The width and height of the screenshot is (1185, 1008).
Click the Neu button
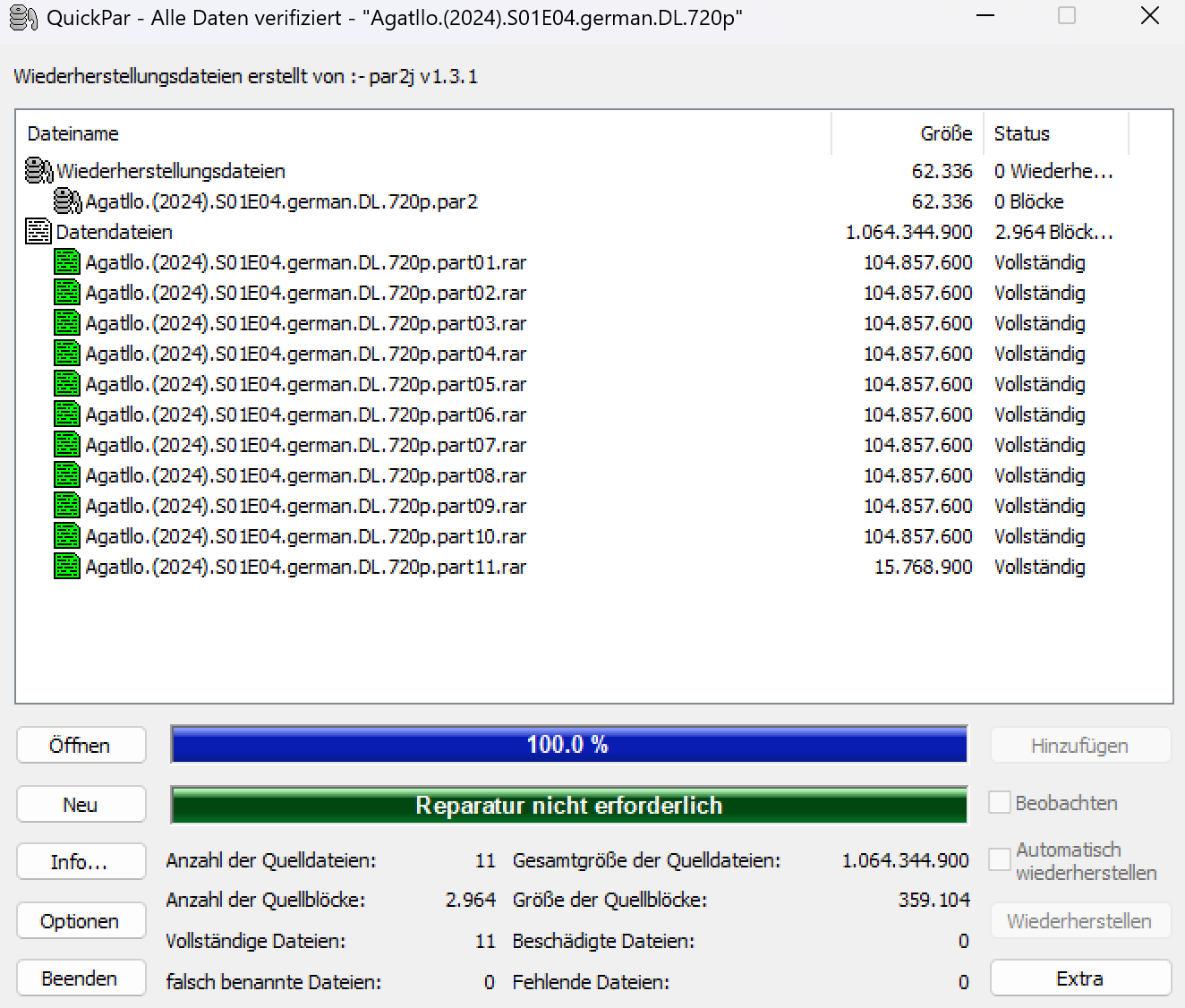coord(81,805)
